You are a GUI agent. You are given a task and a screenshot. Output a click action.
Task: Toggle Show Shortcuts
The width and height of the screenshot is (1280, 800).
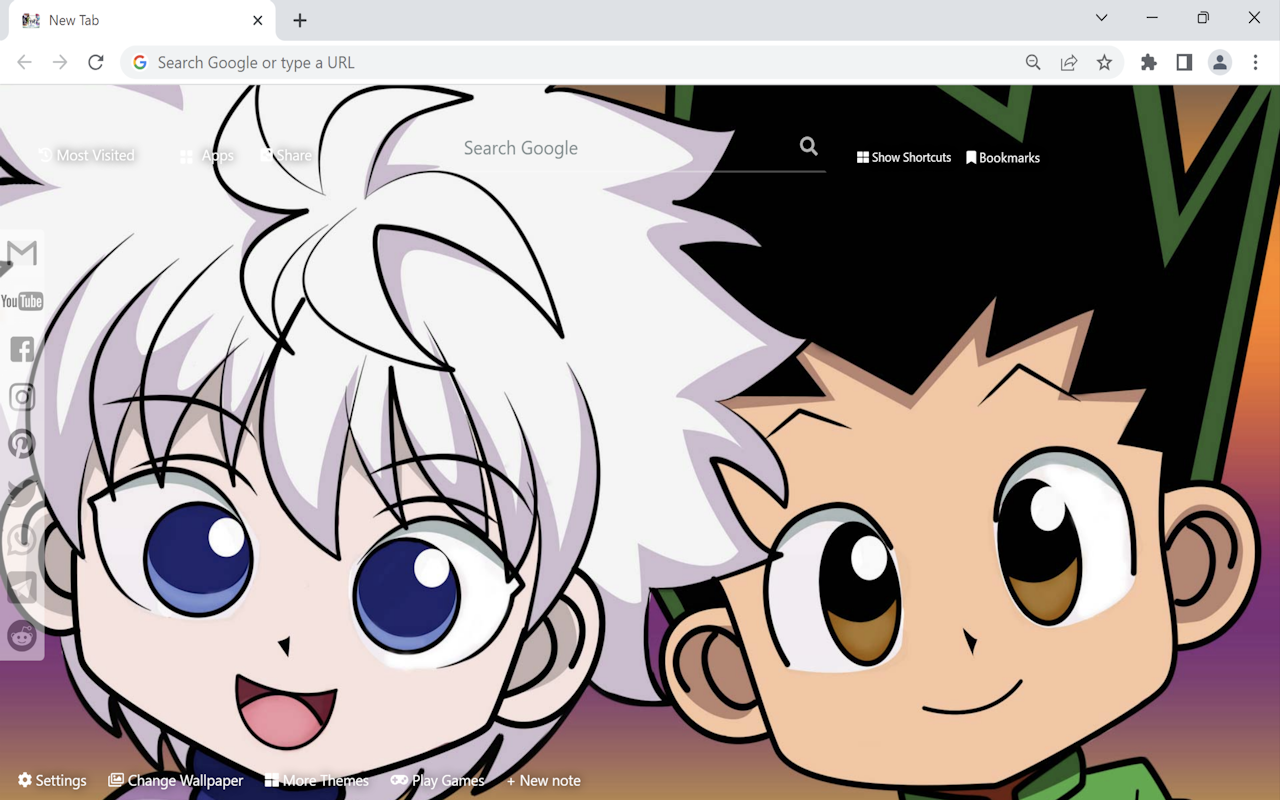[903, 157]
